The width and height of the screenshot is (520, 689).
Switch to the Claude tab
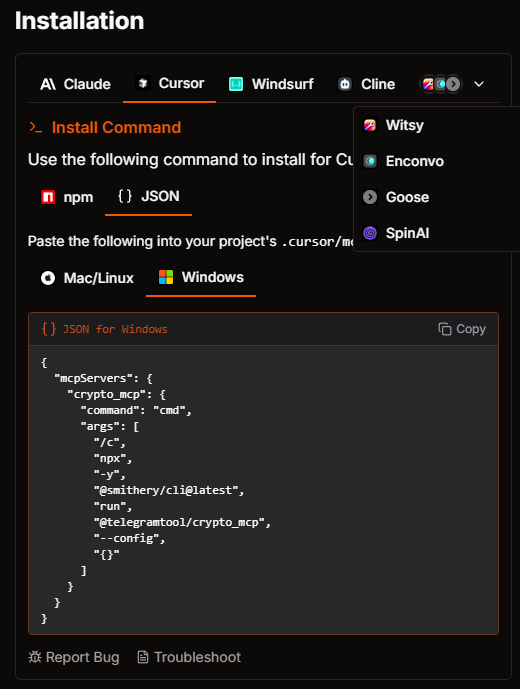click(75, 84)
